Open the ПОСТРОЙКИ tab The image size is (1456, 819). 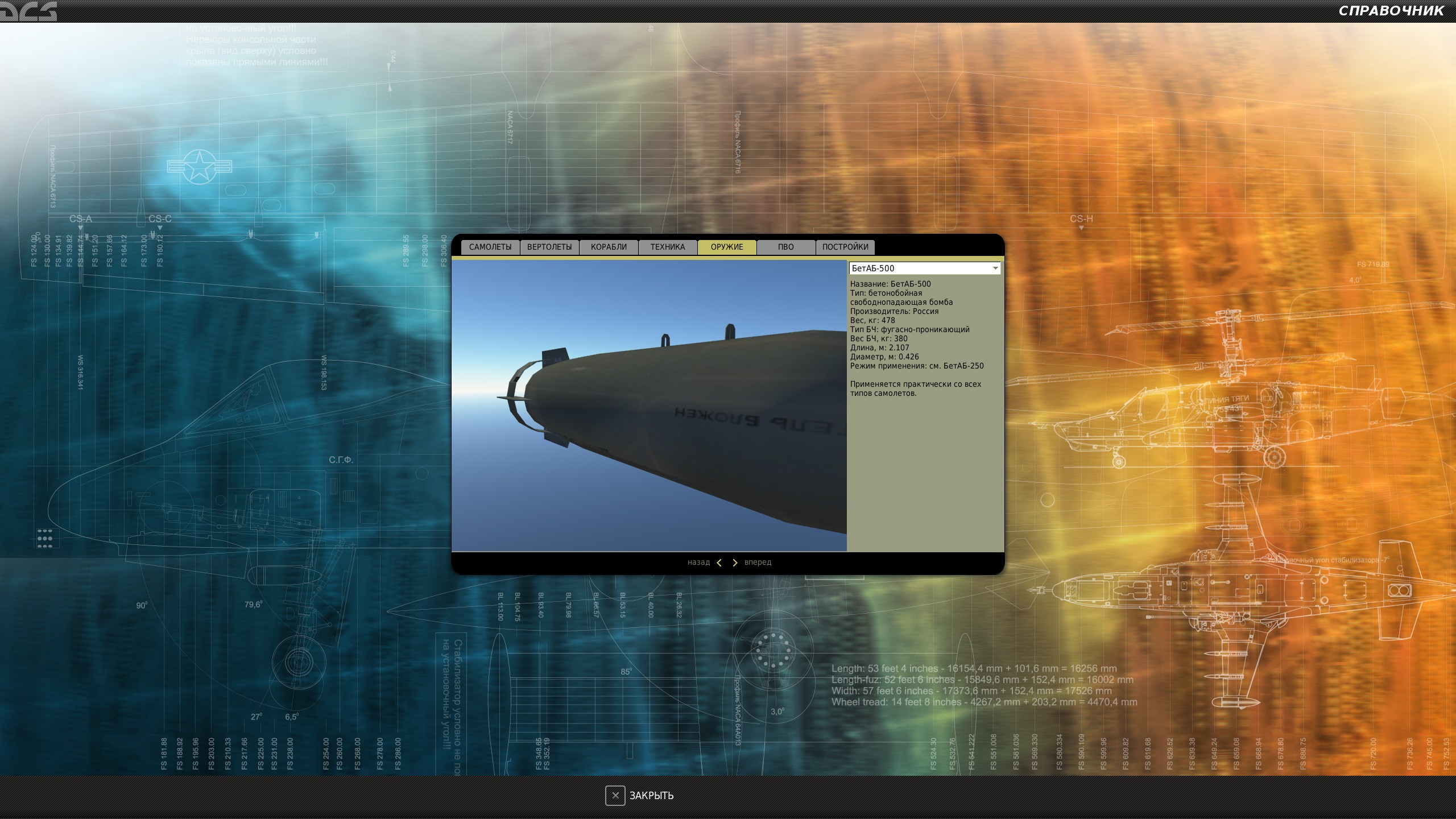coord(845,247)
